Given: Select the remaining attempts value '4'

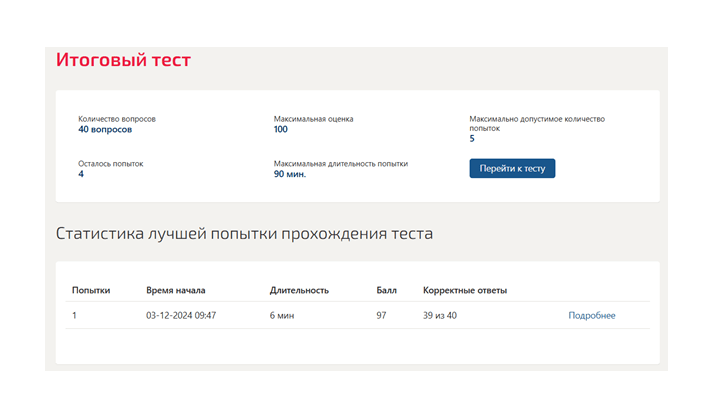Looking at the screenshot, I should tap(81, 174).
